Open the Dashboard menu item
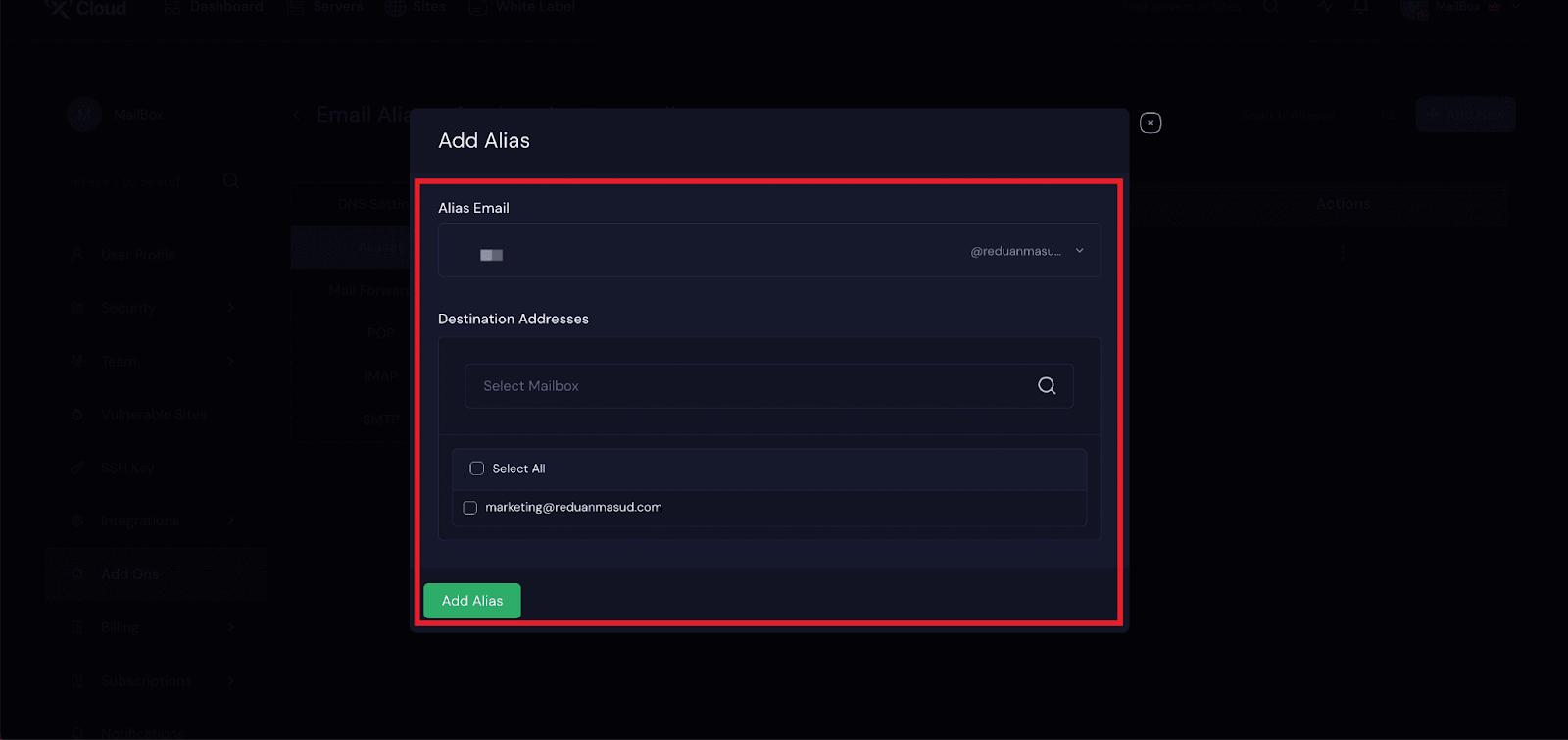The height and width of the screenshot is (740, 1568). pos(225,7)
